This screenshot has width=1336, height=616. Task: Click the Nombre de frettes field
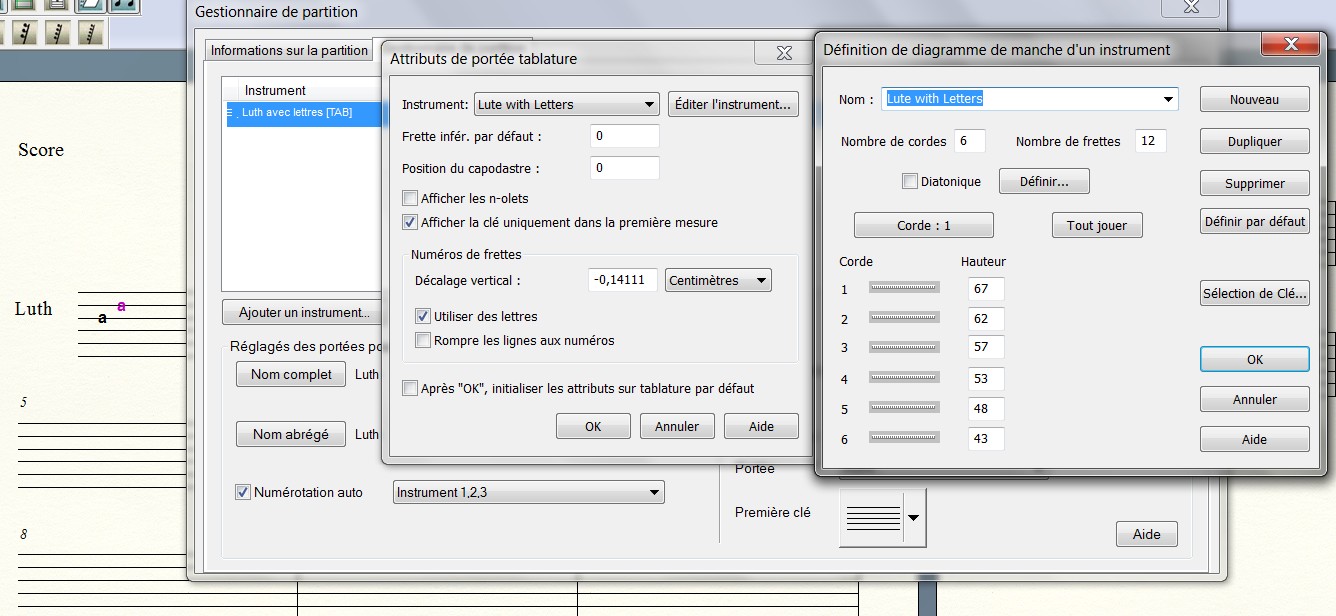(1150, 141)
